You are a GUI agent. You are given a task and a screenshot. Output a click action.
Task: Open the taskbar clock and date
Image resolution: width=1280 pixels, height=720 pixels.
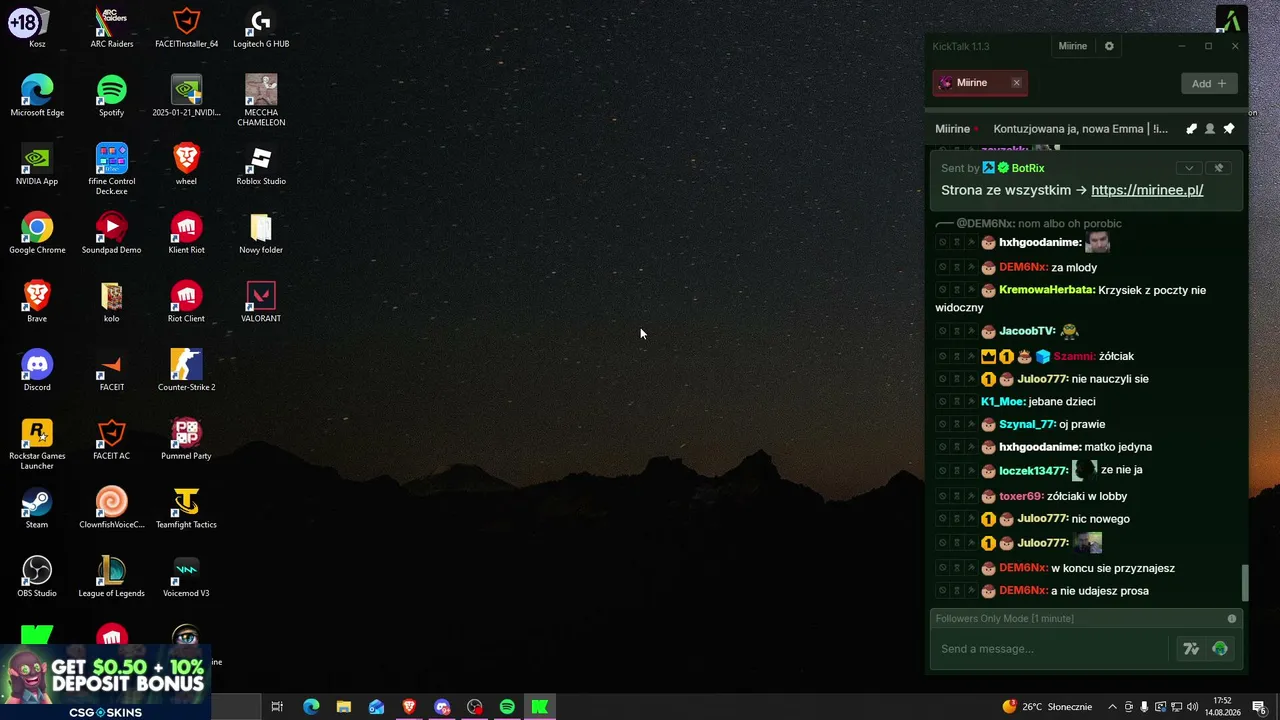click(x=1222, y=707)
